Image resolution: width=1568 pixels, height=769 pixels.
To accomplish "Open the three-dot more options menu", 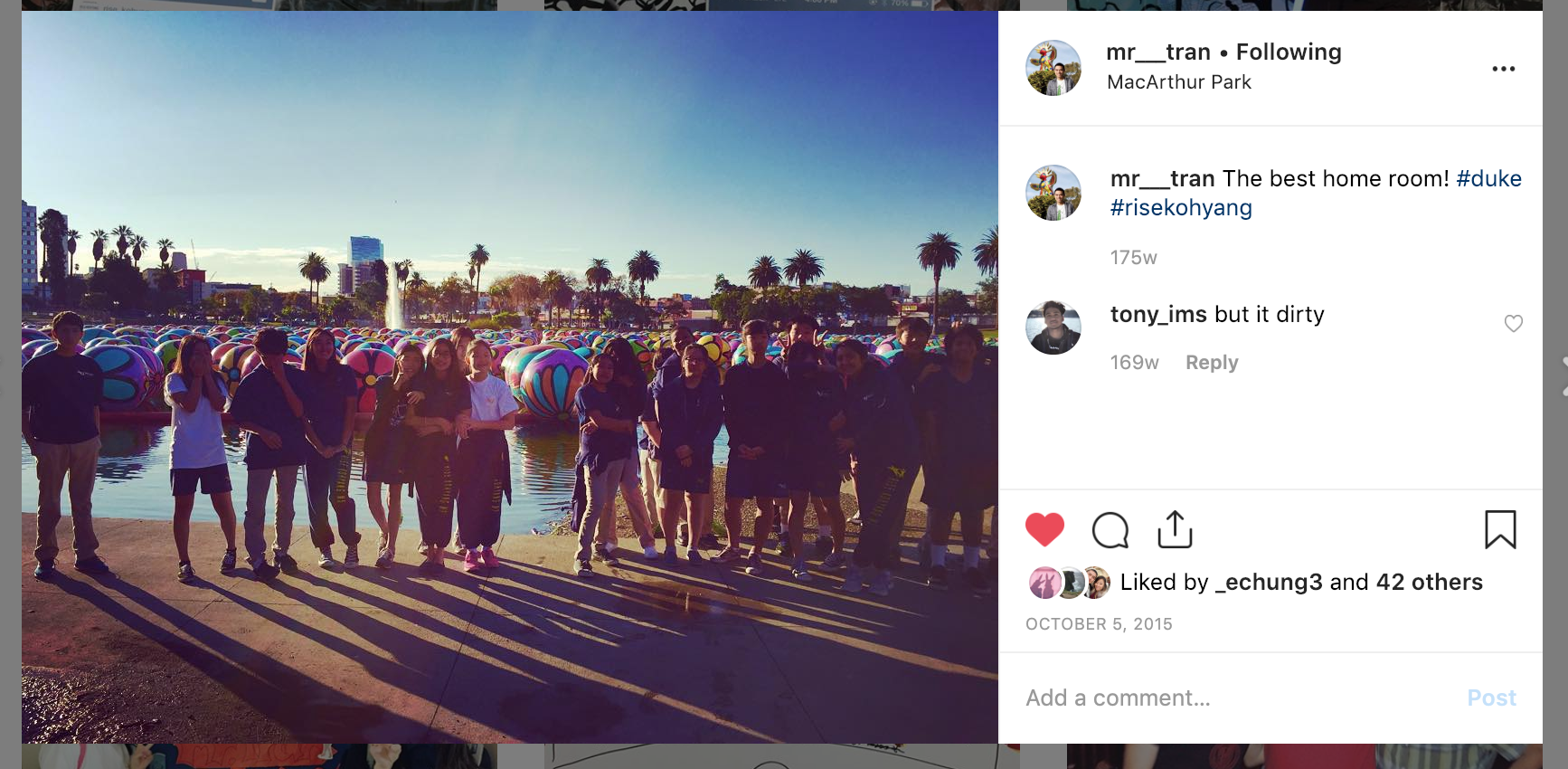I will [1503, 69].
